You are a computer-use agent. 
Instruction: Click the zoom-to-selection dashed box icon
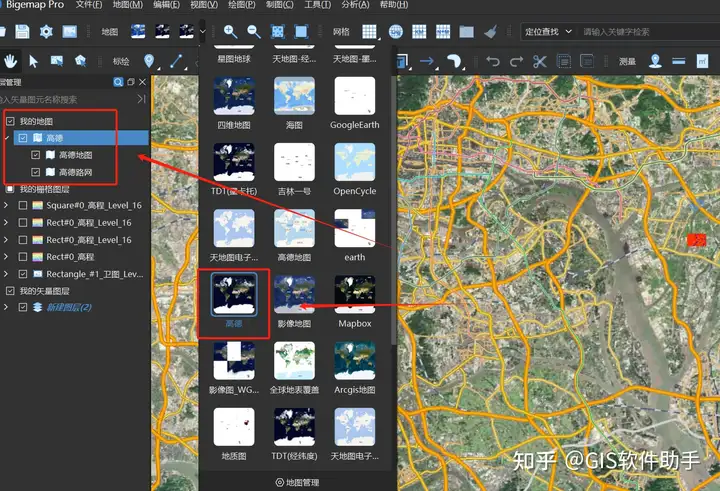click(277, 32)
